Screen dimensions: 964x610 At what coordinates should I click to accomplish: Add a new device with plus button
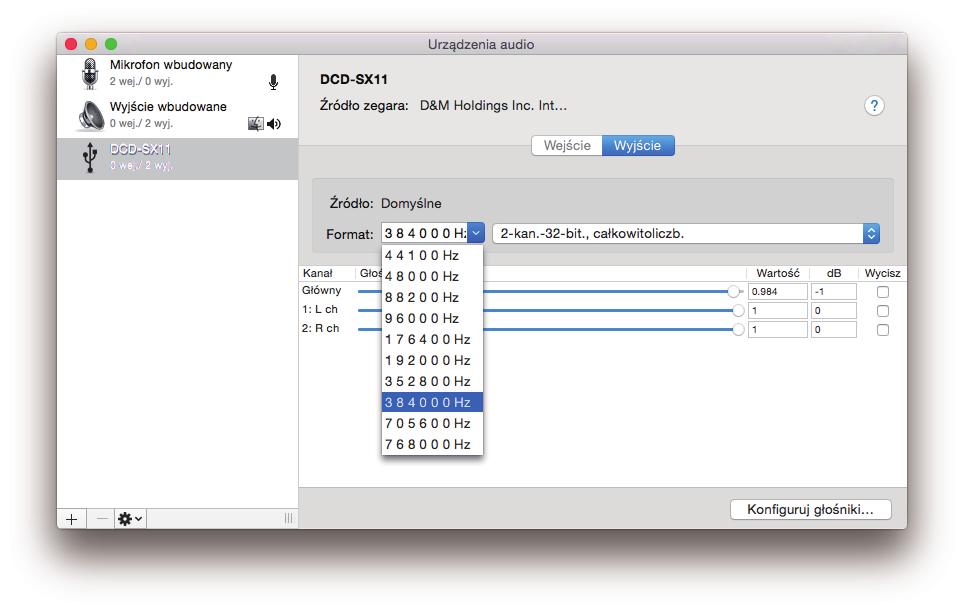71,519
